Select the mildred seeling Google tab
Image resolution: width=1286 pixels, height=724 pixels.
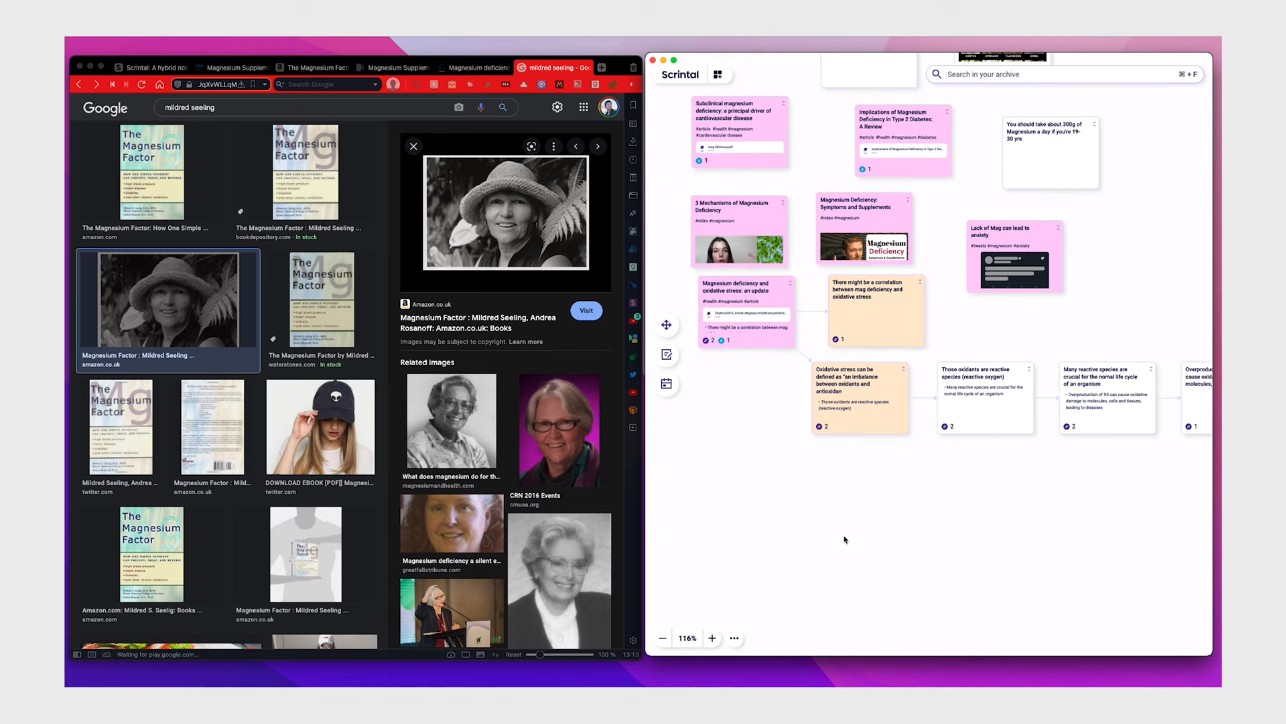[553, 67]
